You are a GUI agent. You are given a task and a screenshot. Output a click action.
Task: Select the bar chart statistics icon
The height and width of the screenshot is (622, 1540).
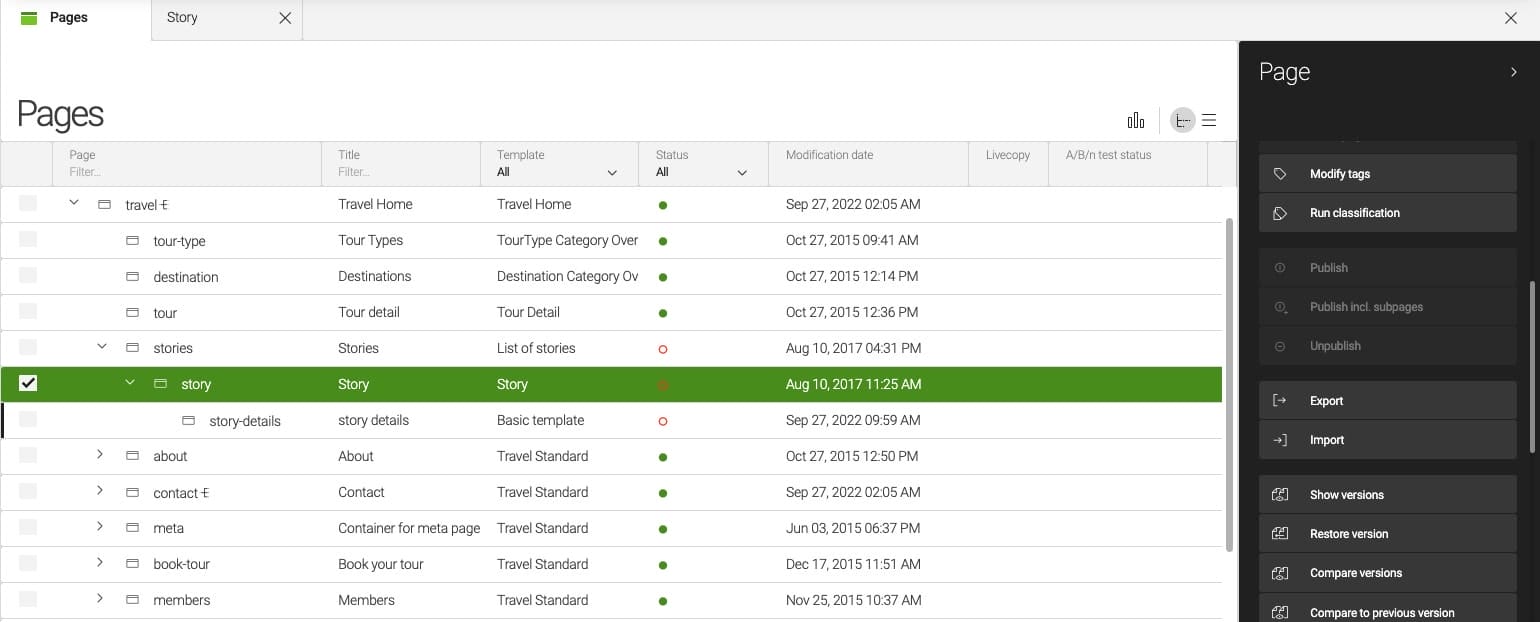[x=1136, y=119]
